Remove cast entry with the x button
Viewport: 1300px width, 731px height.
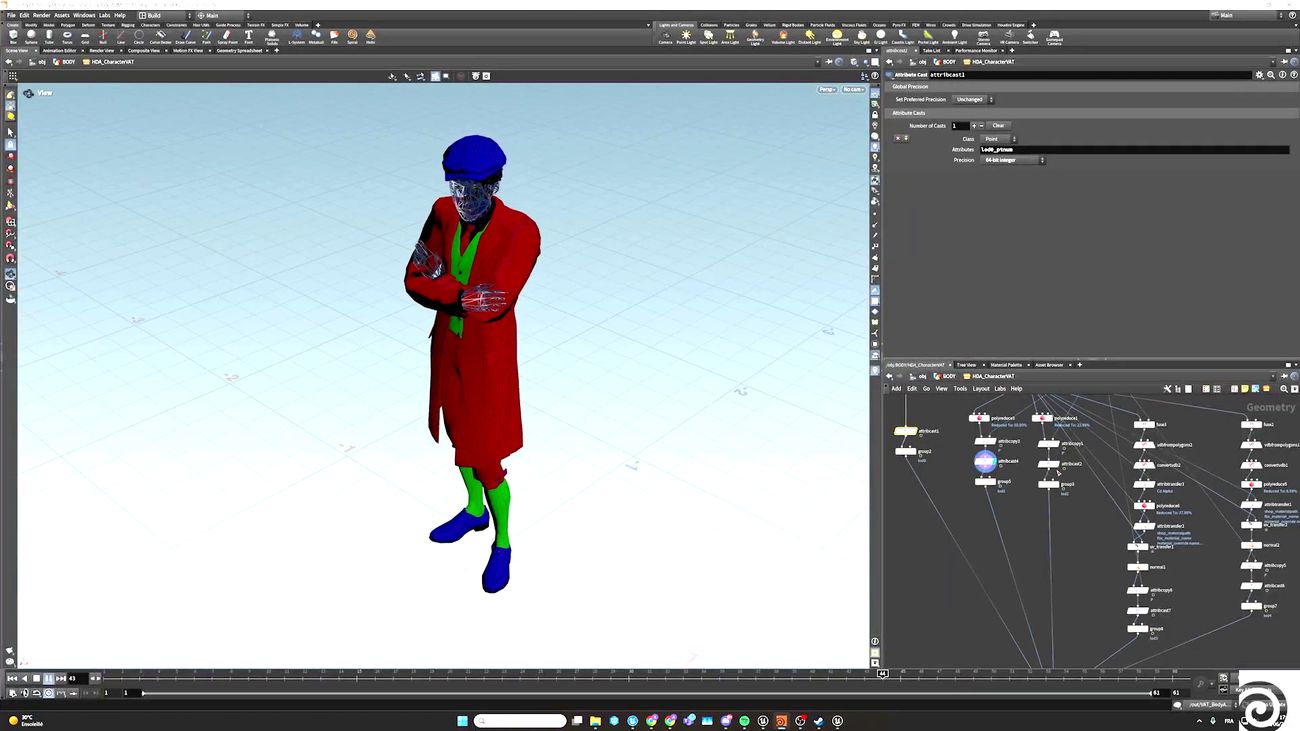(x=898, y=138)
